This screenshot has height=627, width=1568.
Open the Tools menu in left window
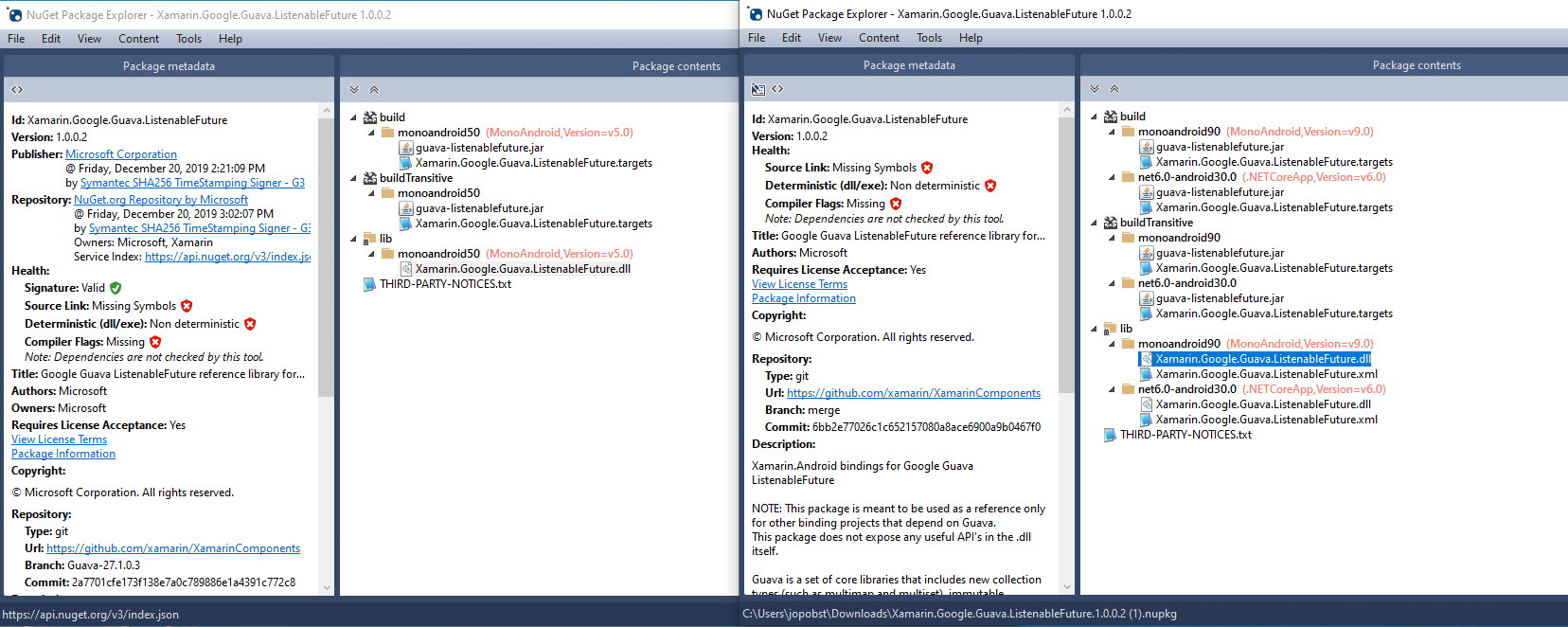tap(188, 39)
